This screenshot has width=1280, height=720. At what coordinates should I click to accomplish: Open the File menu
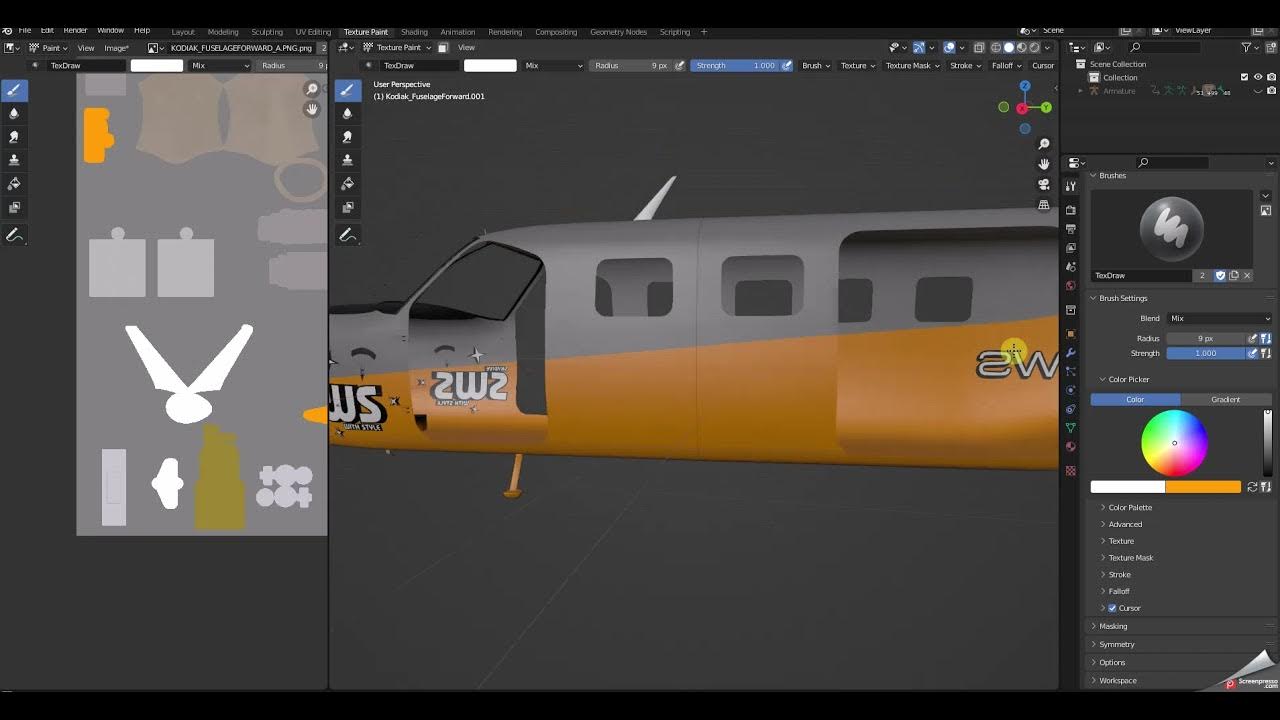(x=25, y=31)
